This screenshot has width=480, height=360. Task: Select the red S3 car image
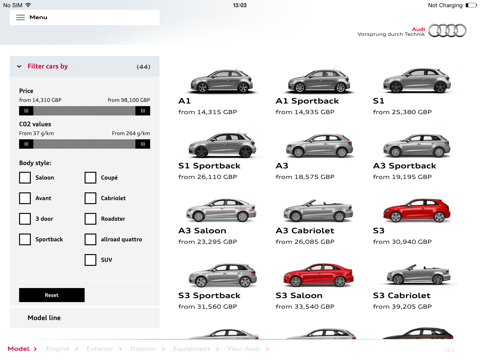(417, 210)
